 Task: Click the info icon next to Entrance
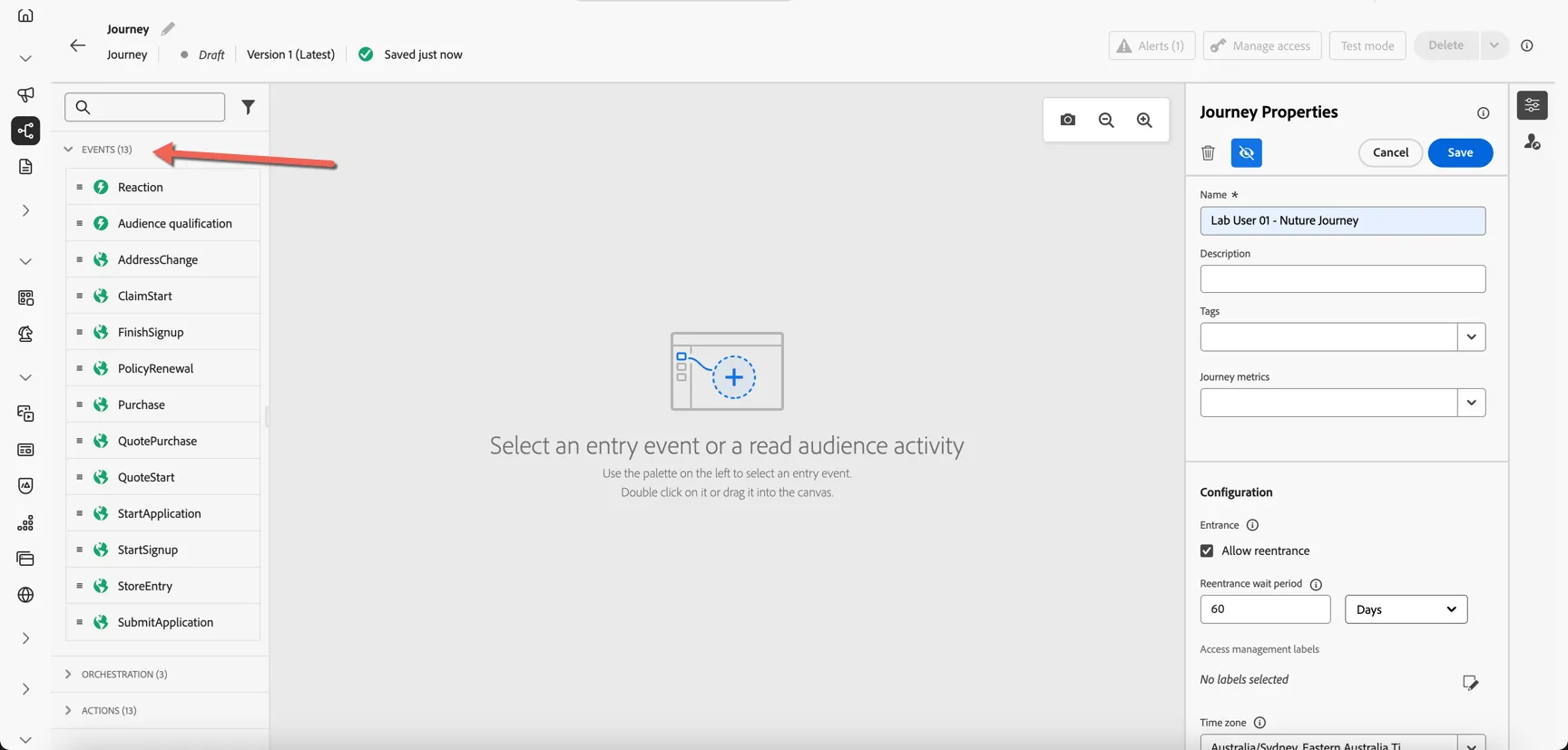click(1252, 525)
